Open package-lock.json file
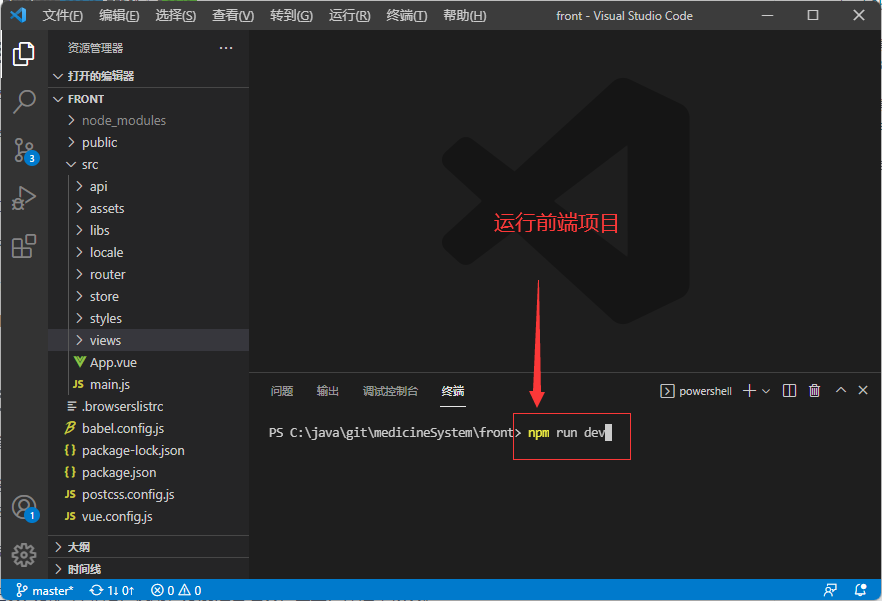The image size is (882, 601). point(148,450)
